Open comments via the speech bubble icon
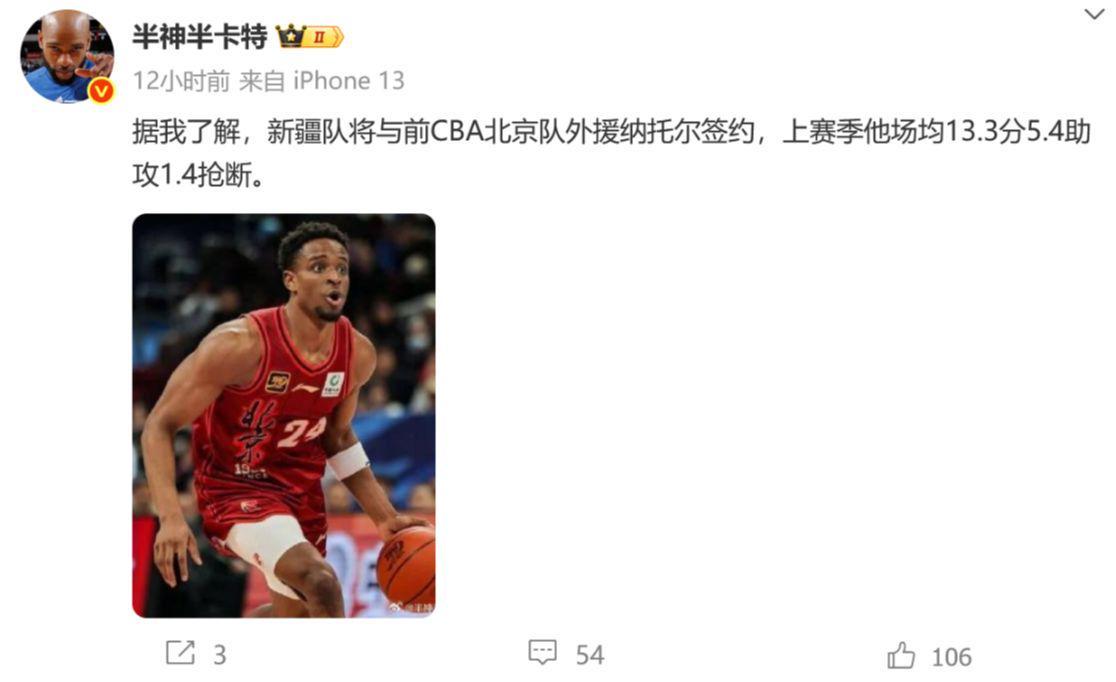 click(x=542, y=652)
